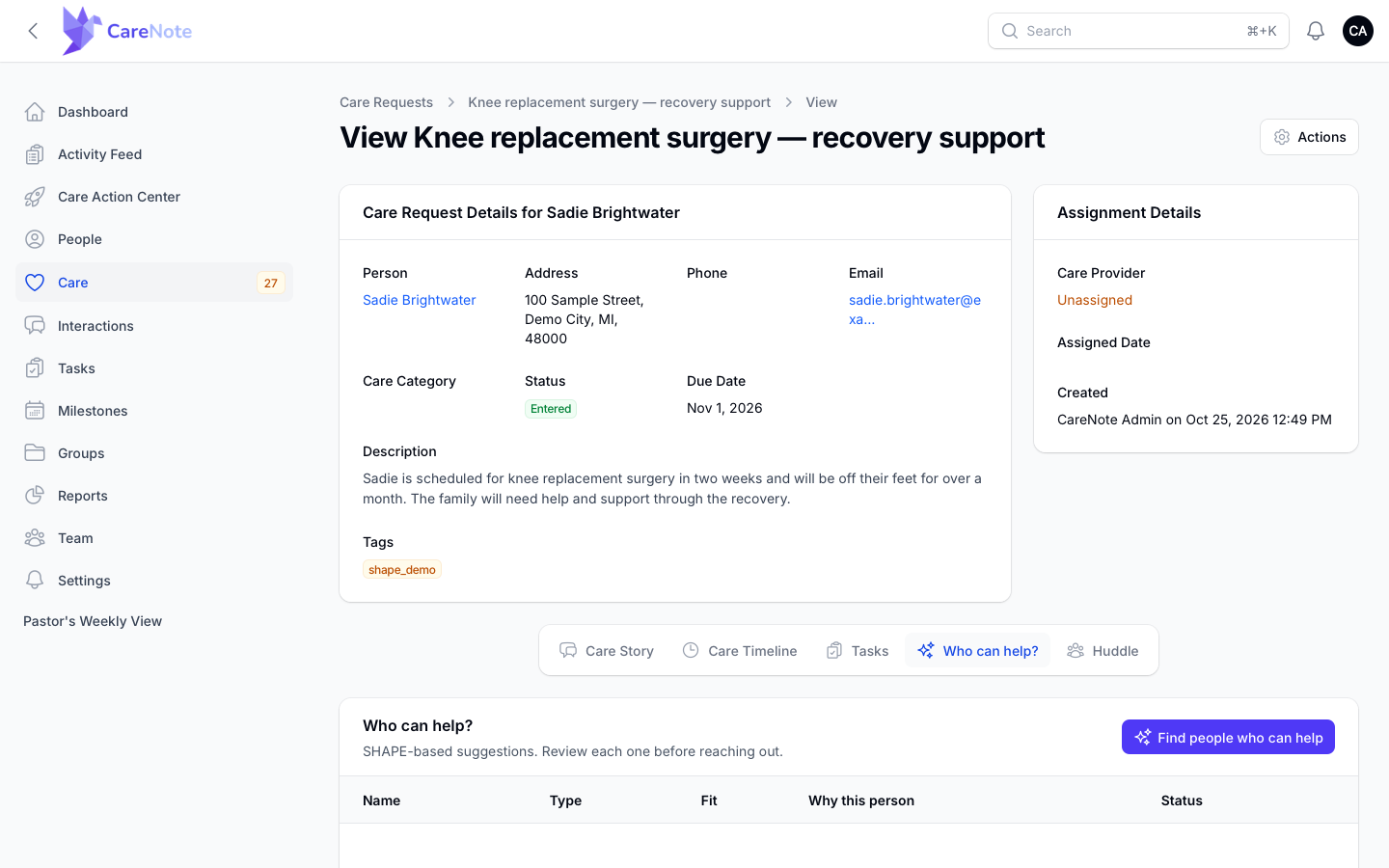The width and height of the screenshot is (1389, 868).
Task: Go to Activity Feed in sidebar
Action: (x=154, y=154)
